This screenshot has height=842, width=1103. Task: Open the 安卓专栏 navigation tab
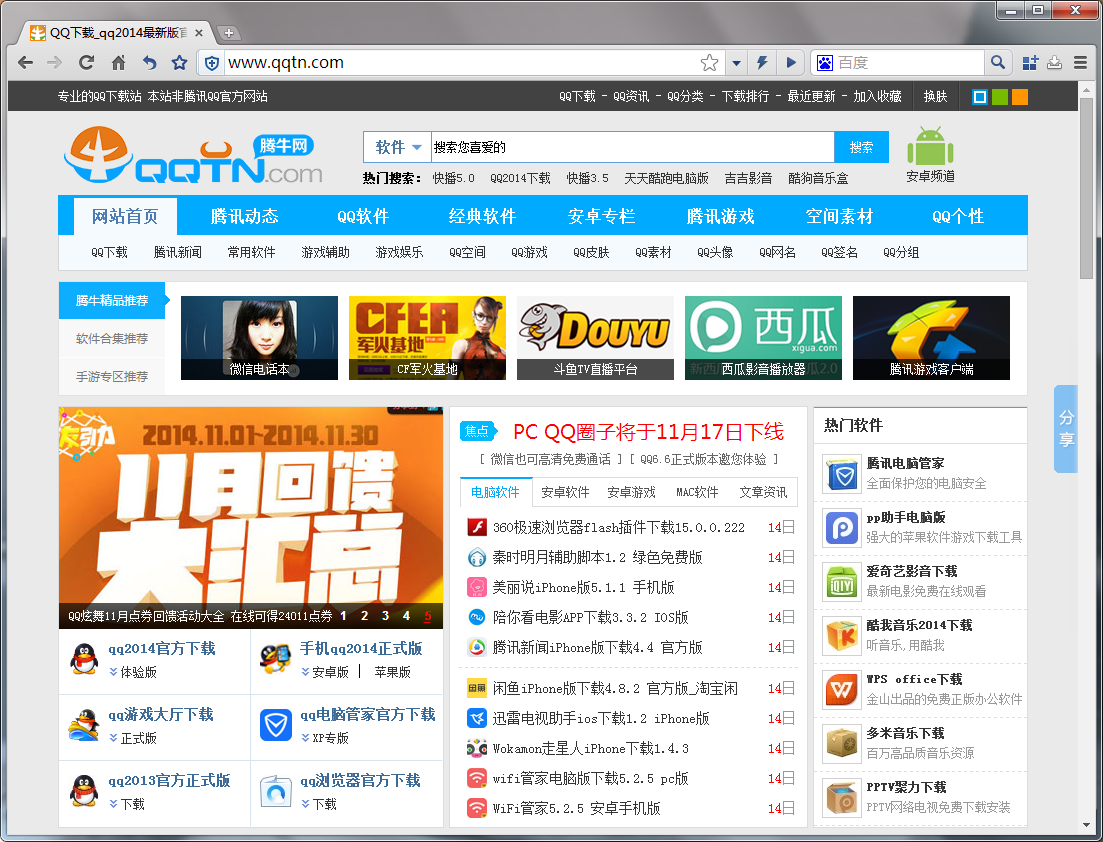pos(601,216)
